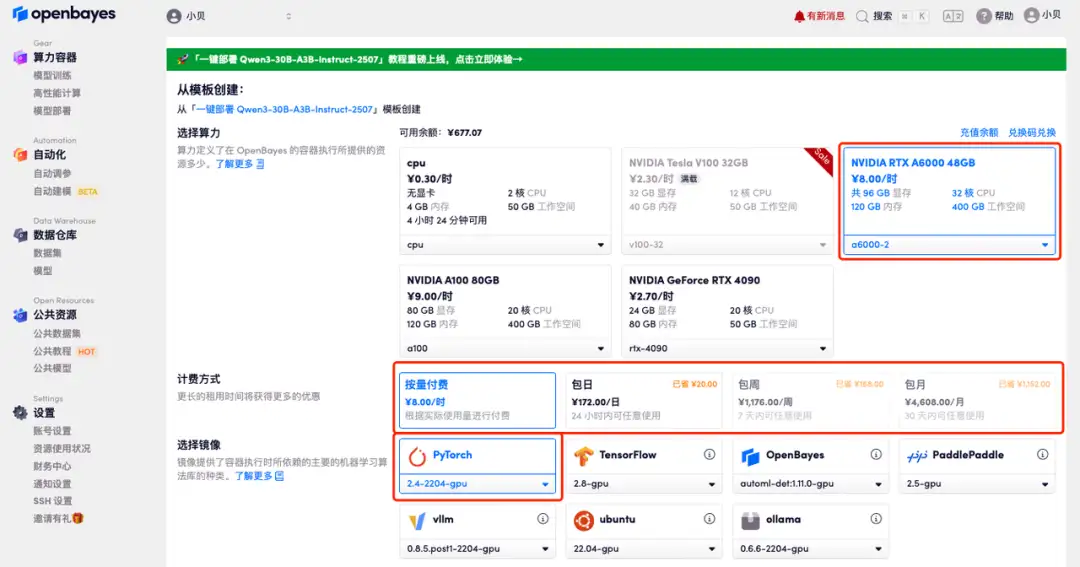
Task: Click the vllm logo icon
Action: (x=417, y=521)
